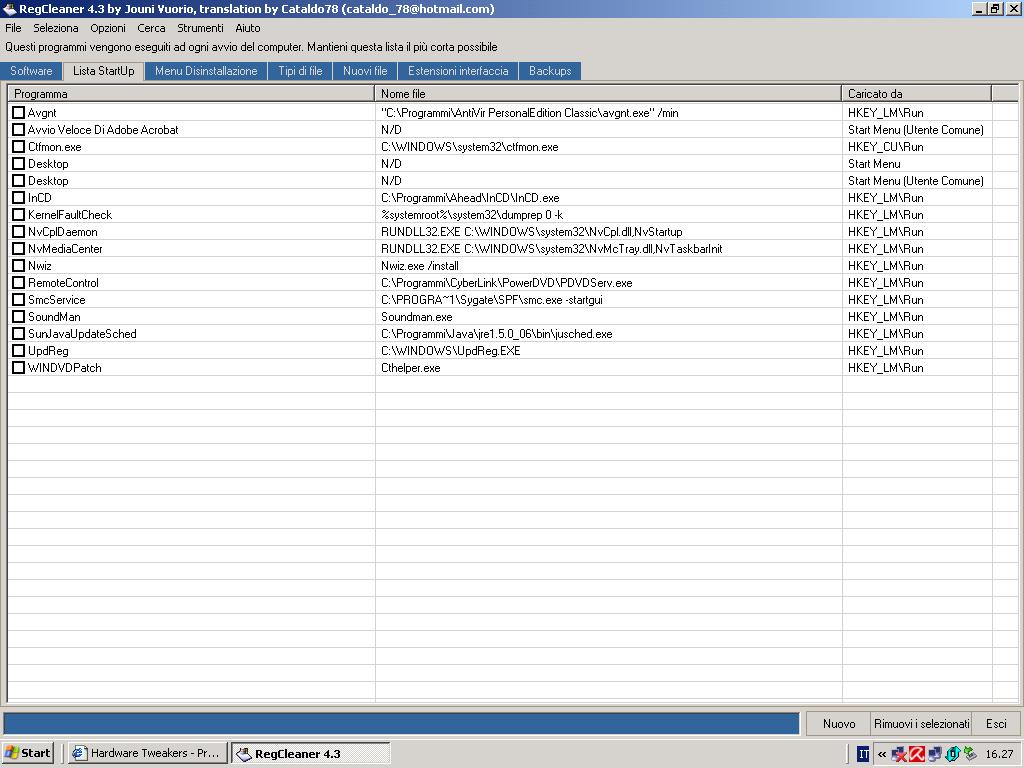Open the Seleziona menu
Viewport: 1024px width, 768px height.
click(56, 28)
